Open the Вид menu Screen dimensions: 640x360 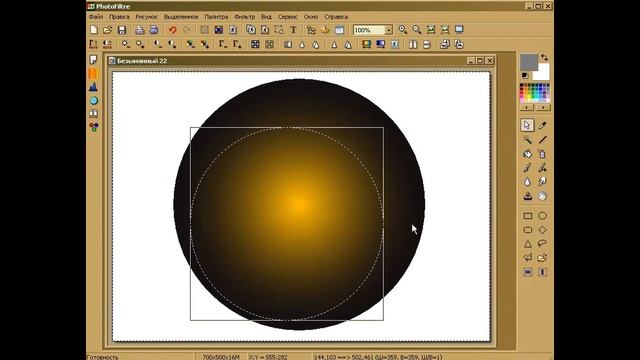click(x=266, y=17)
